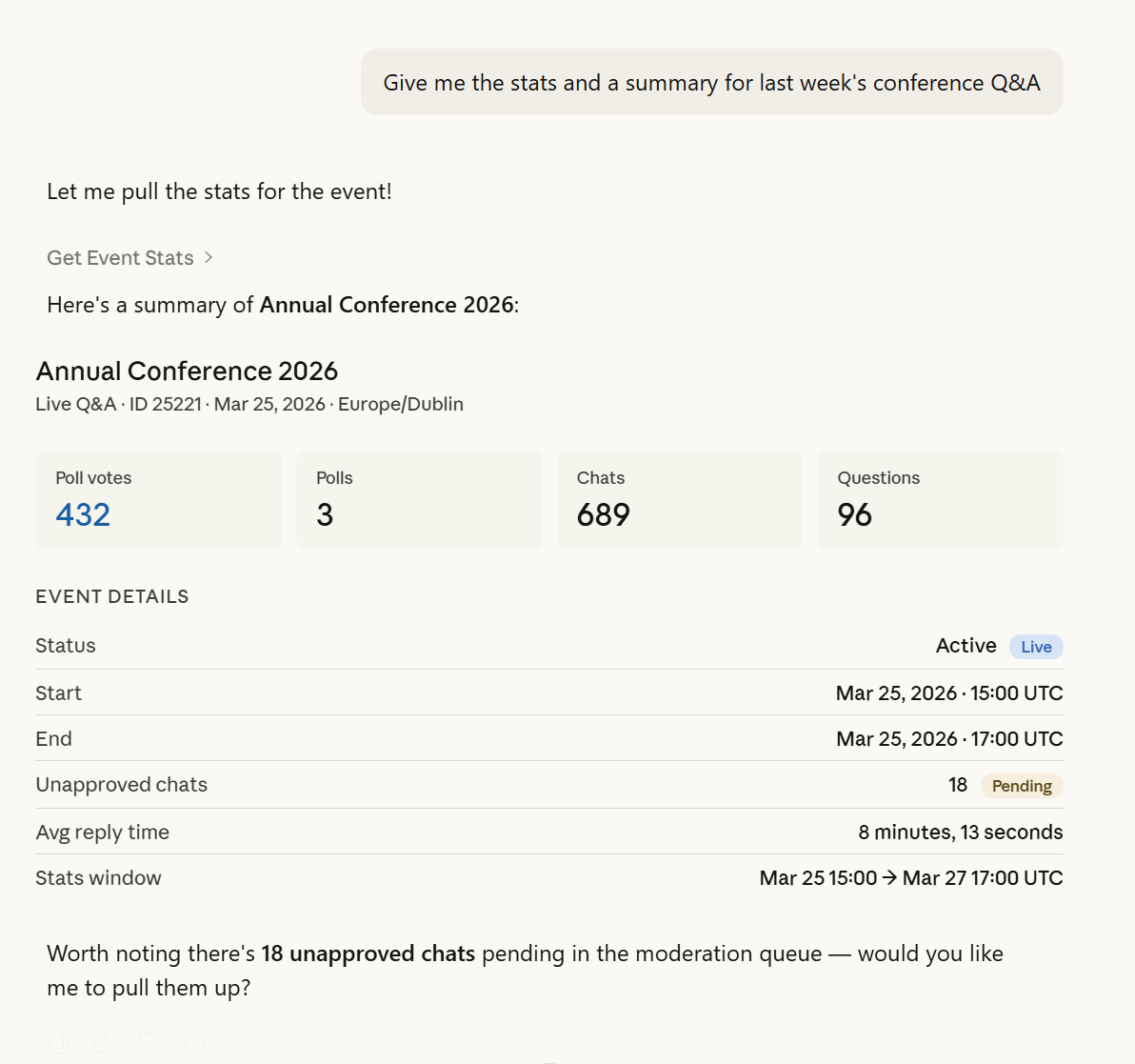Click the Live status badge
The image size is (1135, 1064).
point(1036,647)
